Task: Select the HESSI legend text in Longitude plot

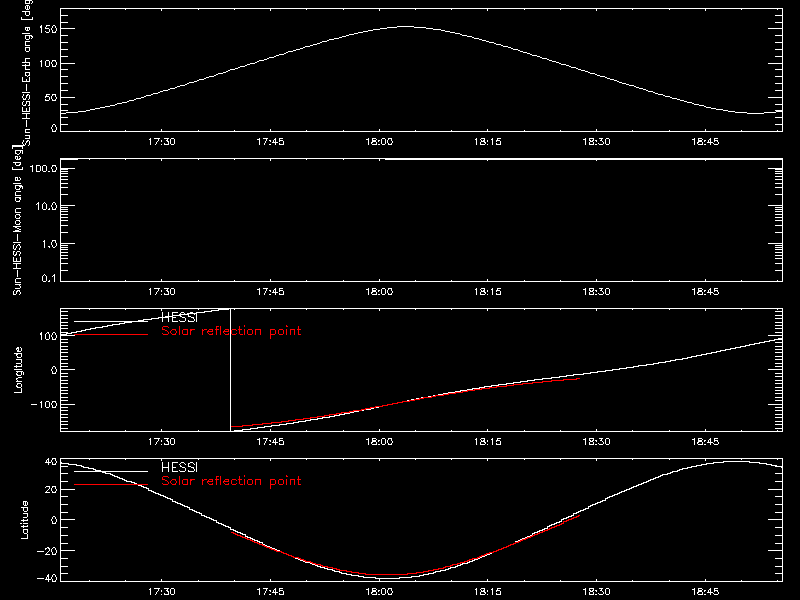Action: click(x=179, y=317)
